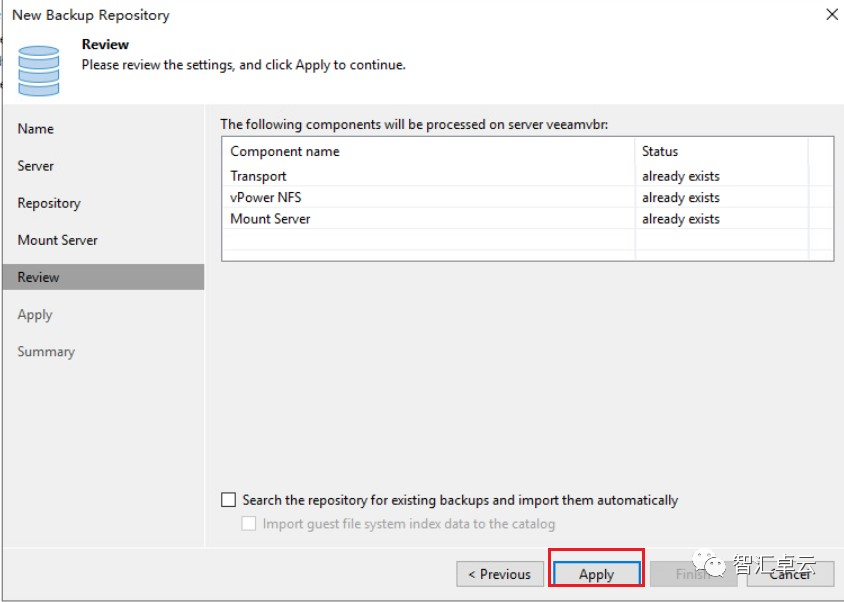Select the Transport component row
The width and height of the screenshot is (844, 602).
pyautogui.click(x=527, y=176)
